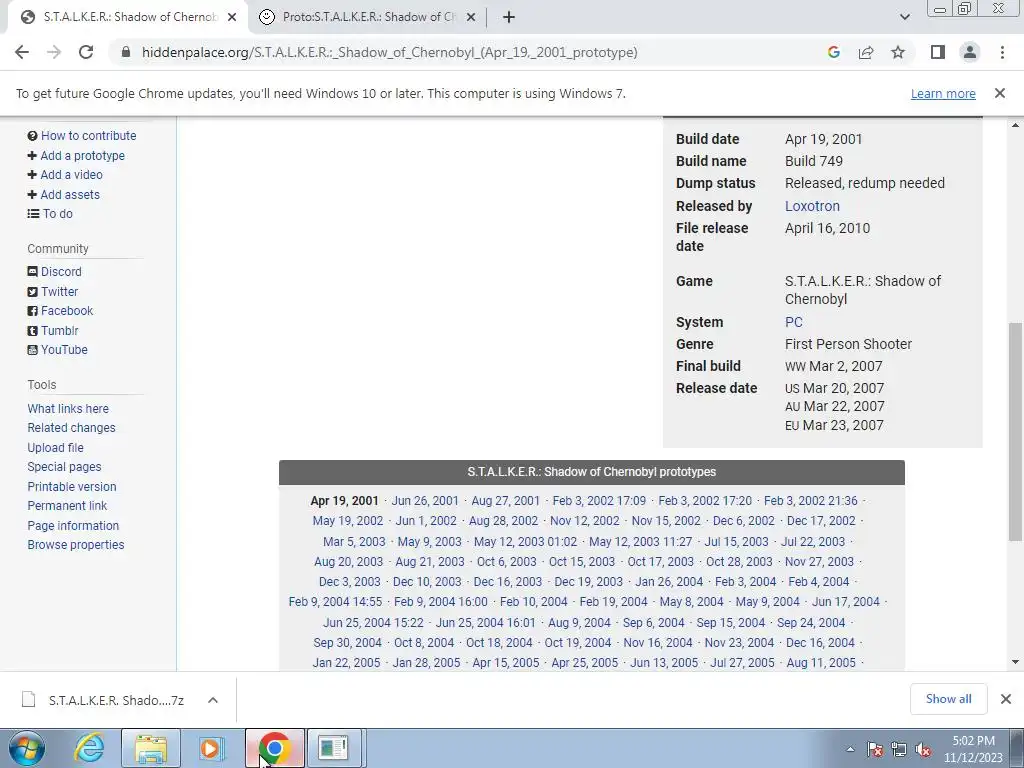Open What links here tool
Screen dimensions: 1024x768
coord(68,409)
